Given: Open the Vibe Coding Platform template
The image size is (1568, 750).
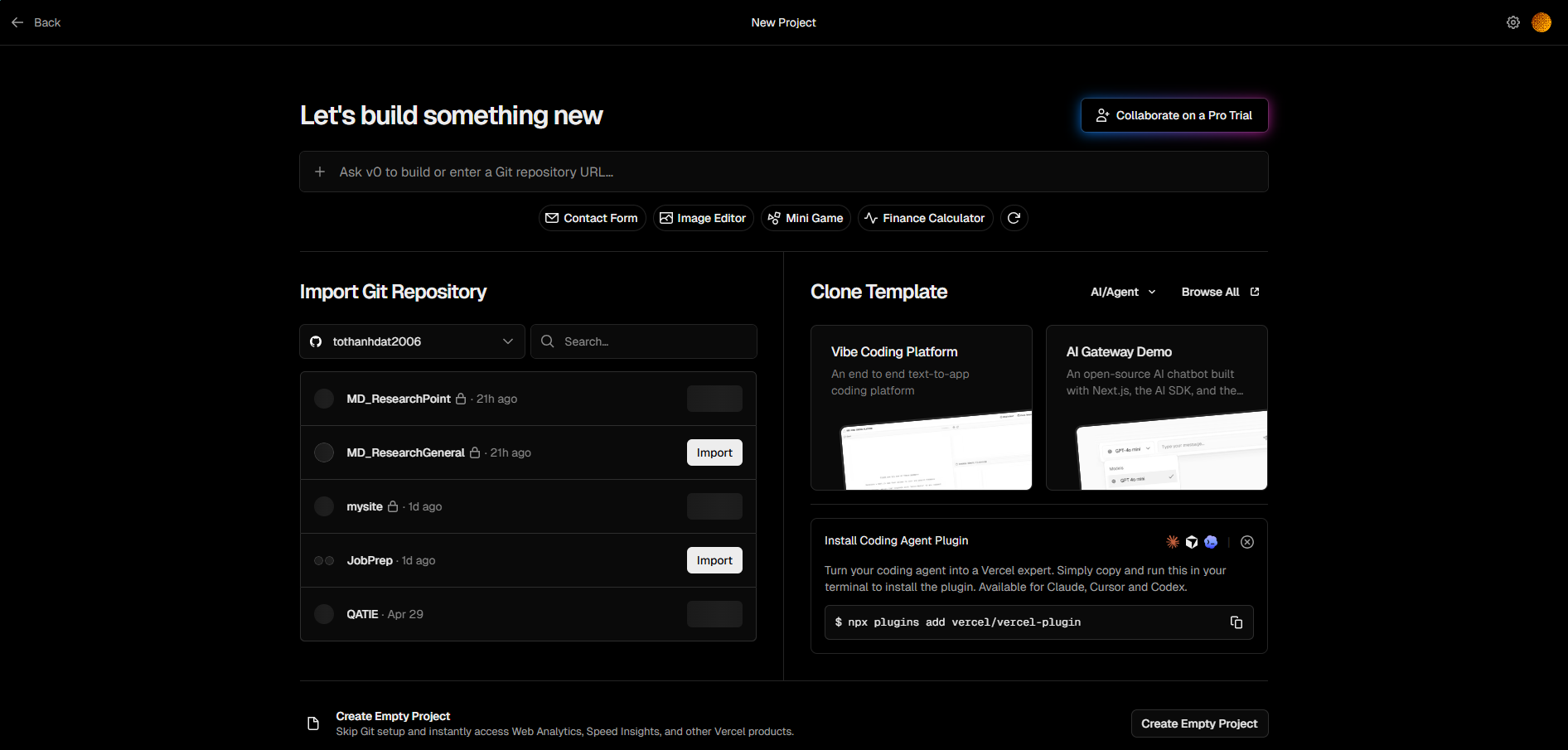Looking at the screenshot, I should point(922,408).
